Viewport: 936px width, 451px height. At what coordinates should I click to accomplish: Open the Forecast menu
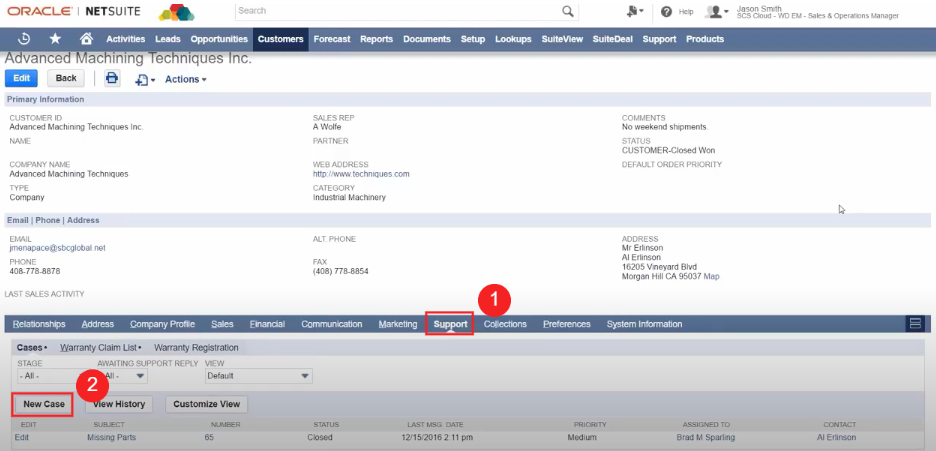[x=332, y=39]
